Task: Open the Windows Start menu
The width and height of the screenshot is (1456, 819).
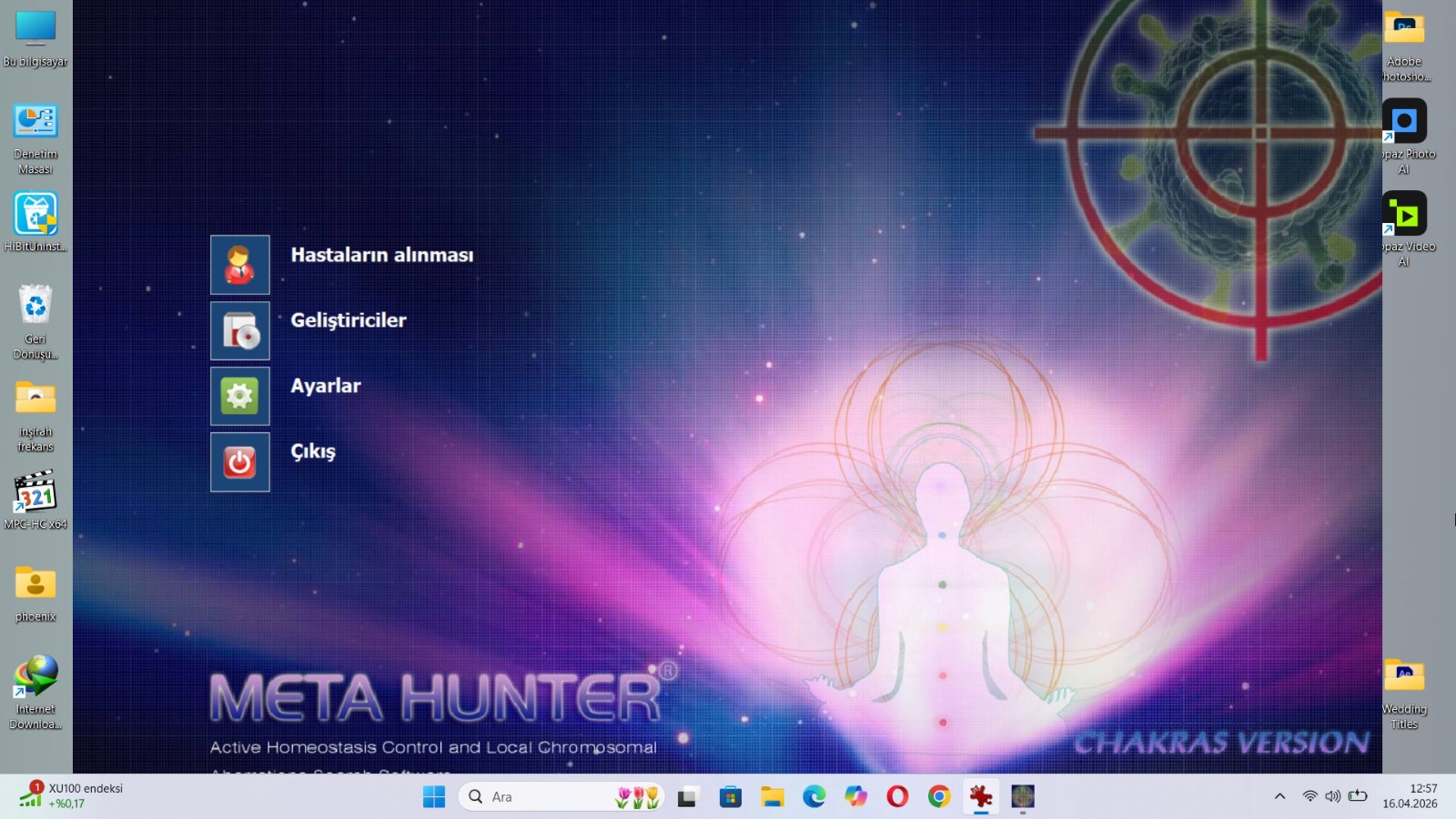Action: pos(434,797)
